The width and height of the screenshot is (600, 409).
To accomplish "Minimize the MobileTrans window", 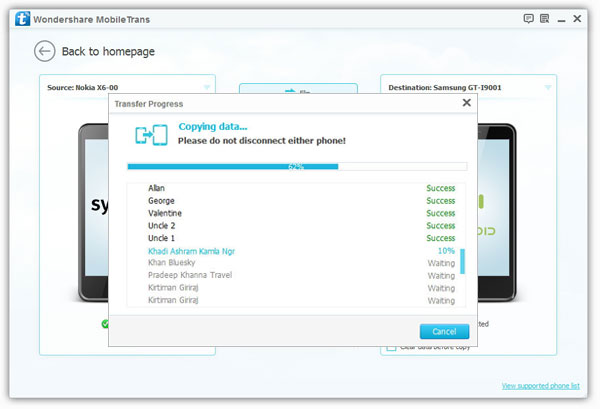I will coord(561,20).
